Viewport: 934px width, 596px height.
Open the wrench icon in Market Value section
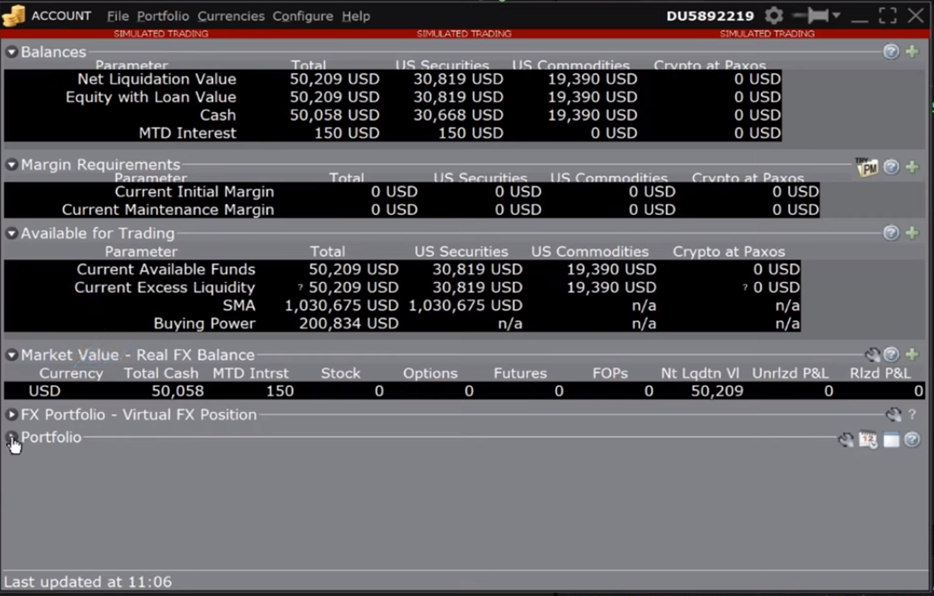tap(872, 355)
